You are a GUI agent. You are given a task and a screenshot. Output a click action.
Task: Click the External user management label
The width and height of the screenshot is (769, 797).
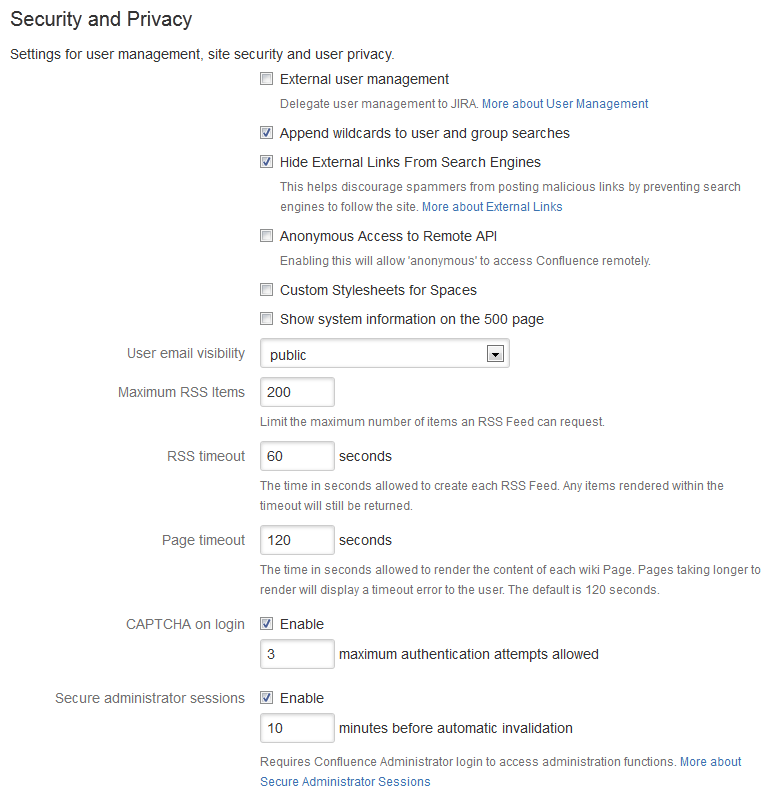click(364, 79)
